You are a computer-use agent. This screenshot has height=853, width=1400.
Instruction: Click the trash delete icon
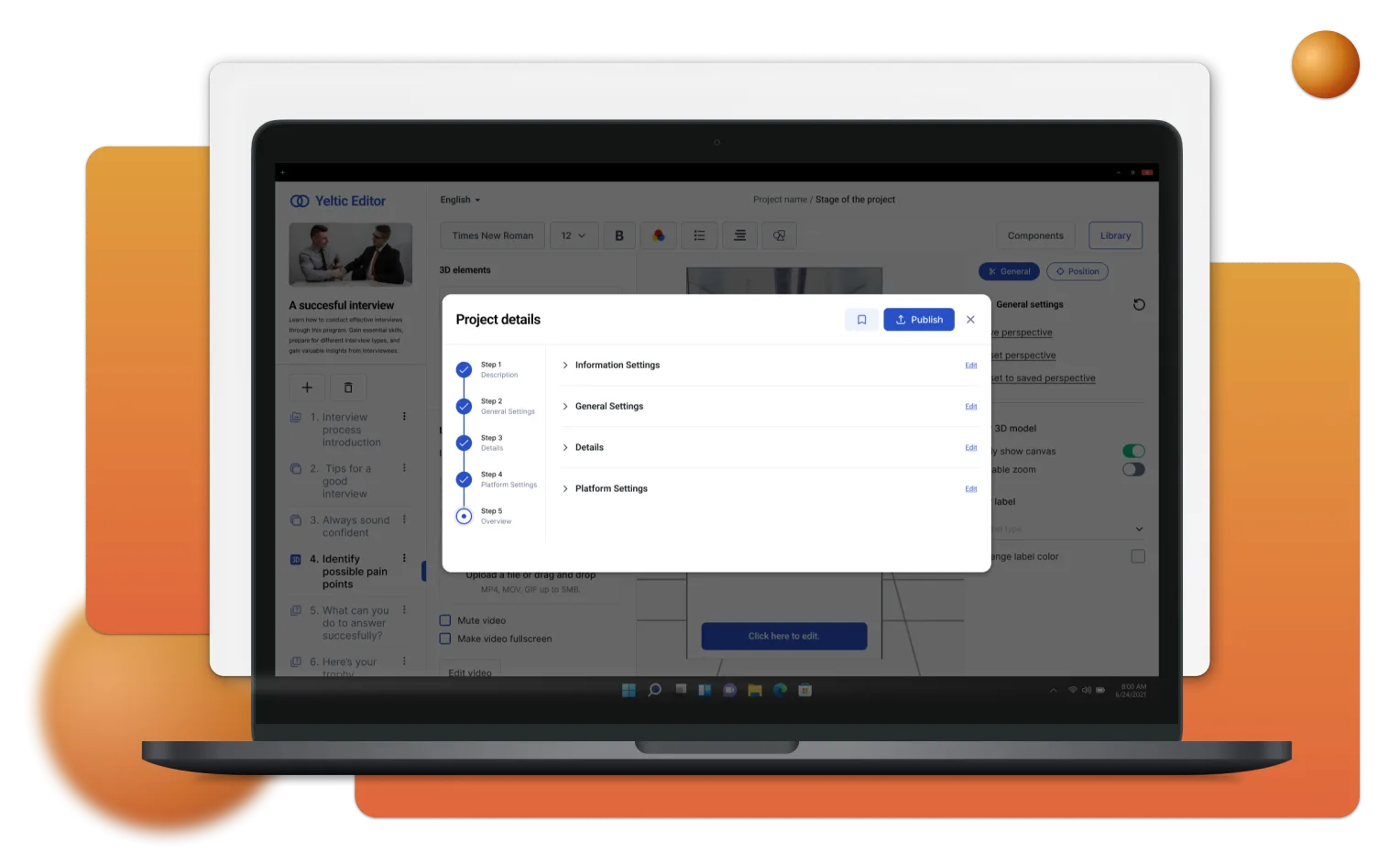click(348, 388)
